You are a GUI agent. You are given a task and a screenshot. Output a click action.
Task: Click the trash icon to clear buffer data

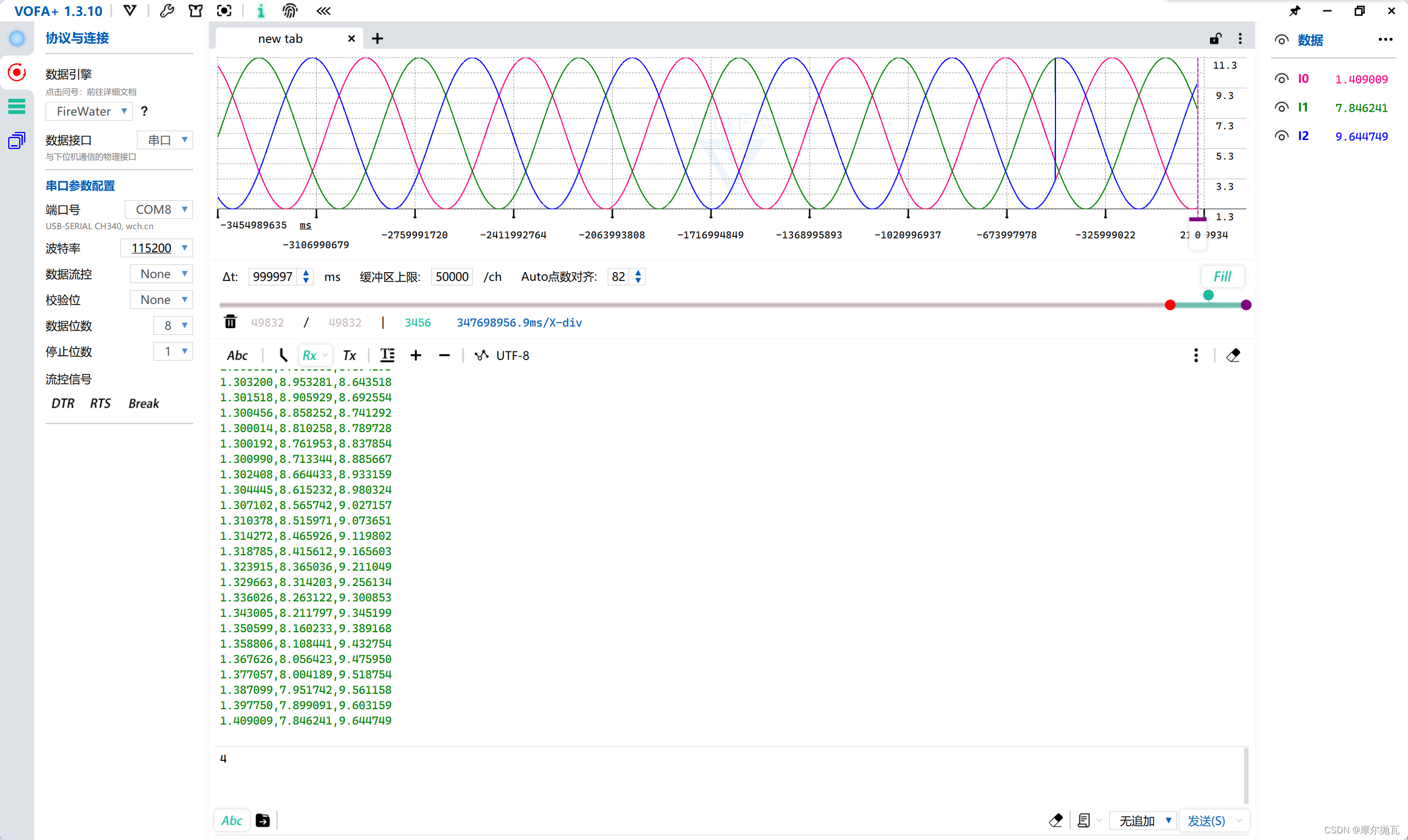pyautogui.click(x=230, y=322)
